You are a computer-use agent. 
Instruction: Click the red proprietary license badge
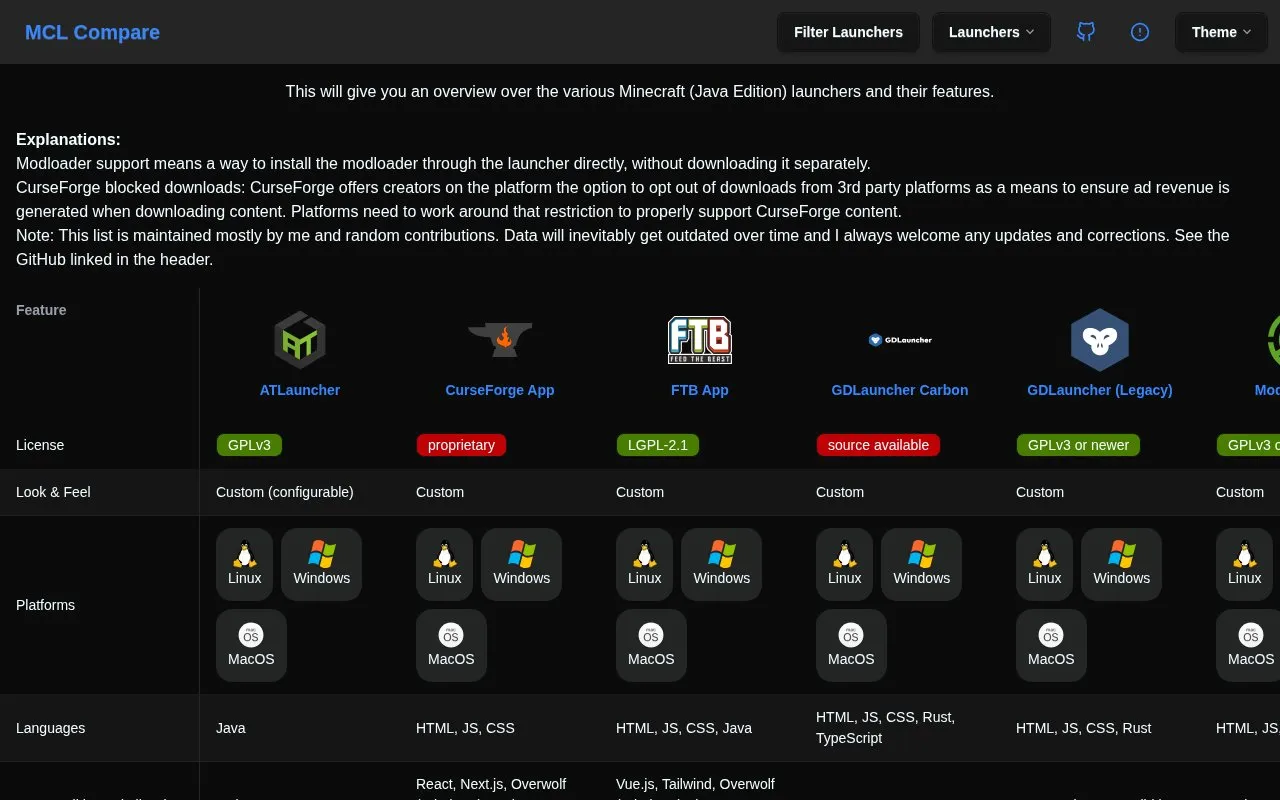point(461,445)
